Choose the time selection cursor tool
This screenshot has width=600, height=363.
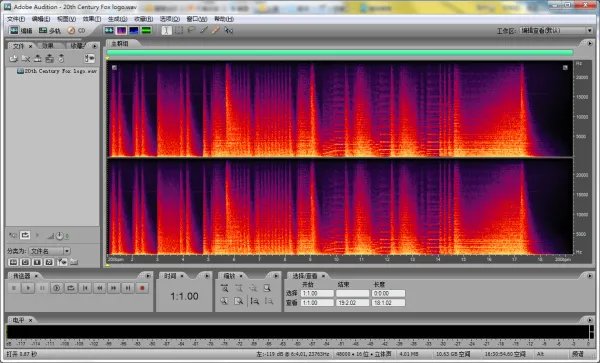(166, 30)
